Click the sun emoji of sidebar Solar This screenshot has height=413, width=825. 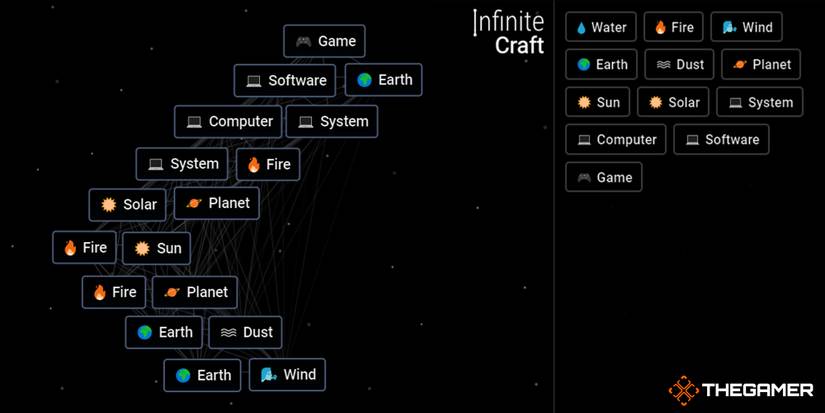(x=656, y=102)
